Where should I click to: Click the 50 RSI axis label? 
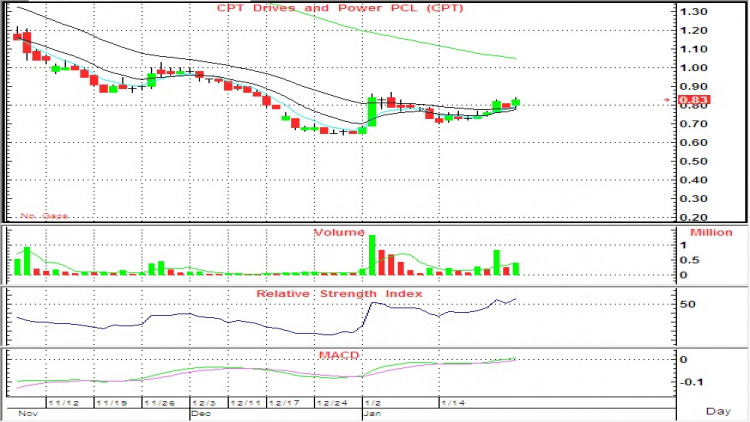[x=688, y=305]
